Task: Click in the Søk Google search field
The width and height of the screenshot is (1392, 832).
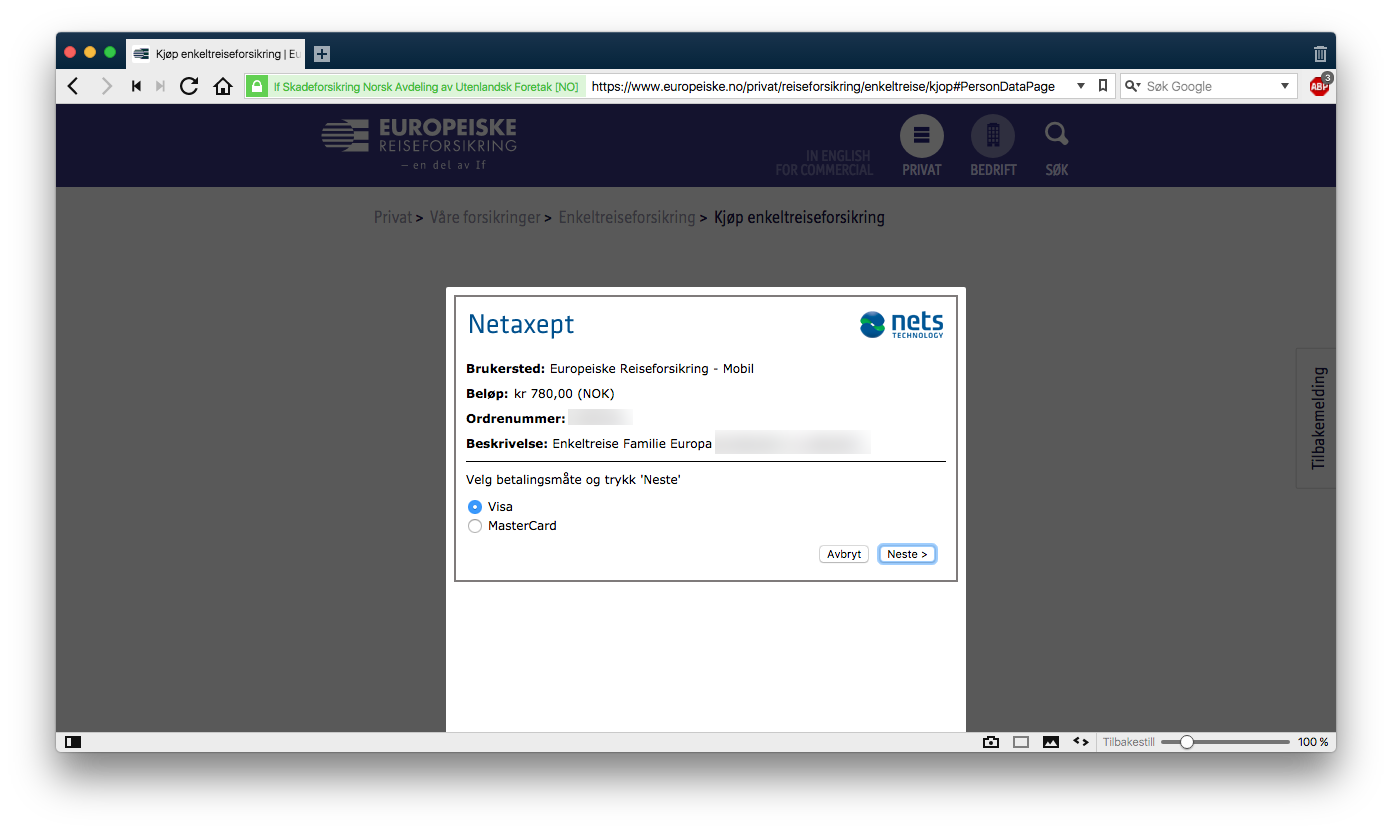Action: [1210, 86]
